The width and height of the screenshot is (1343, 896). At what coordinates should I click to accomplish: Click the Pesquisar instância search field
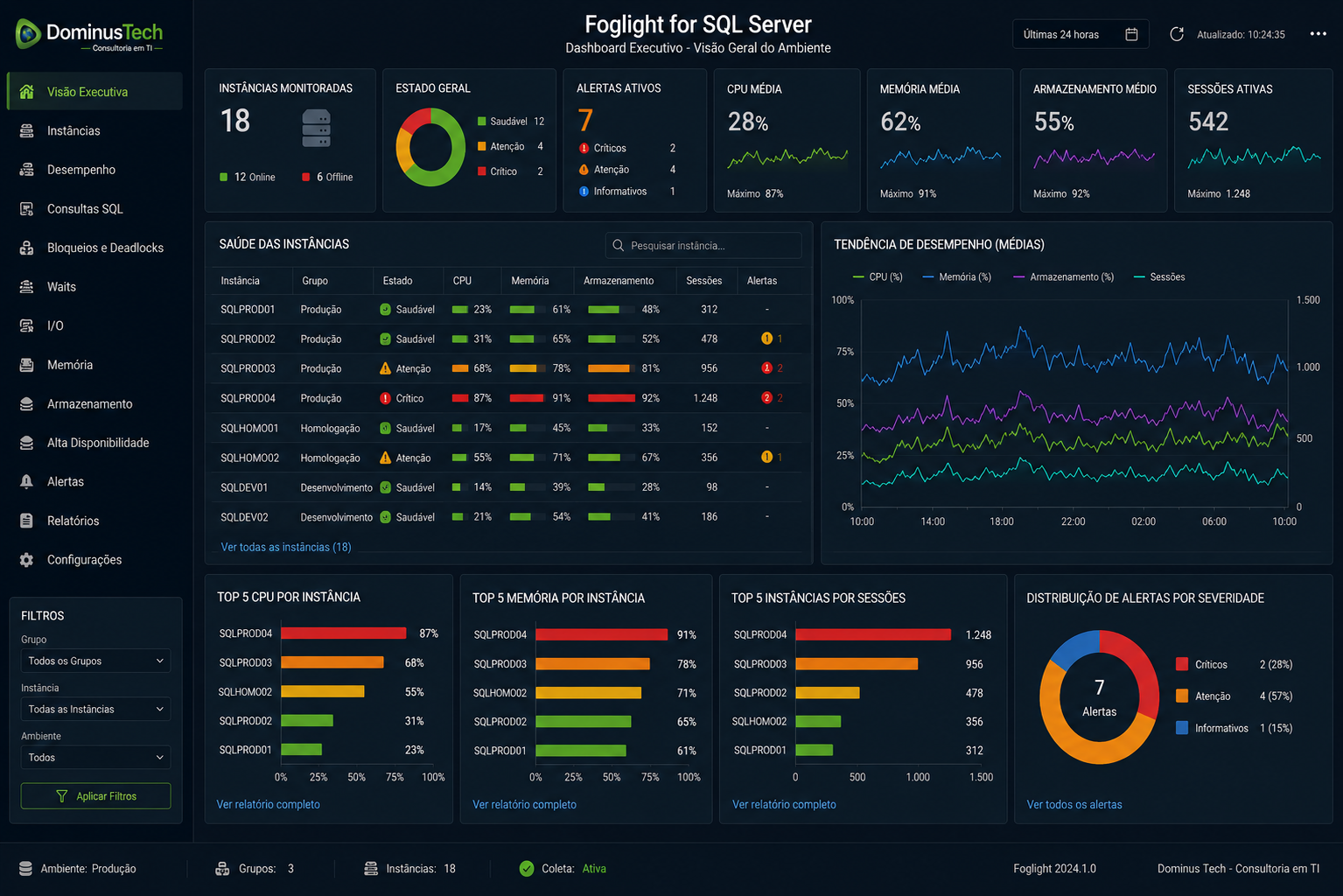pos(703,246)
